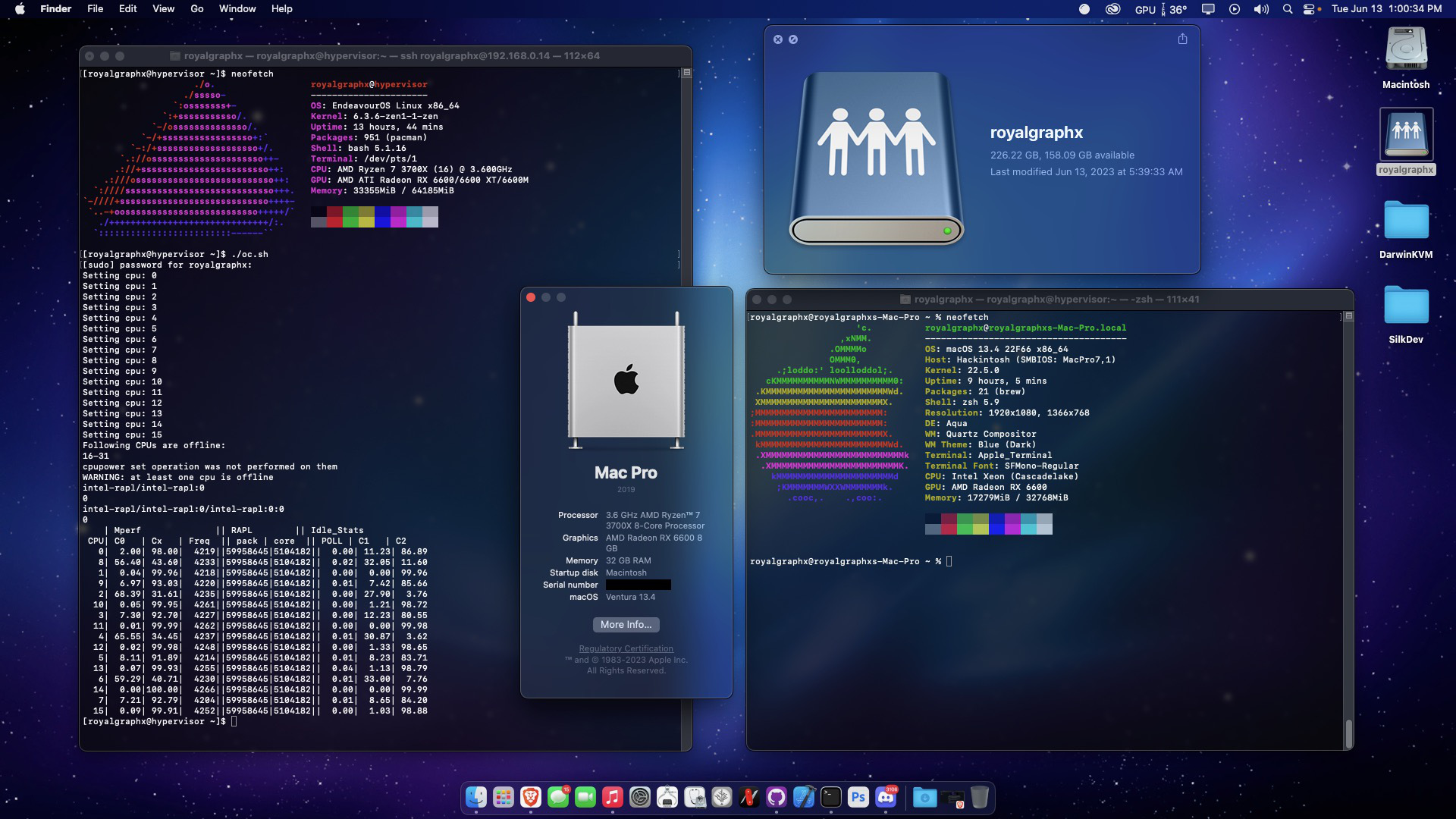Open the Finder menu
Screen dimensions: 1456x819
click(x=55, y=9)
